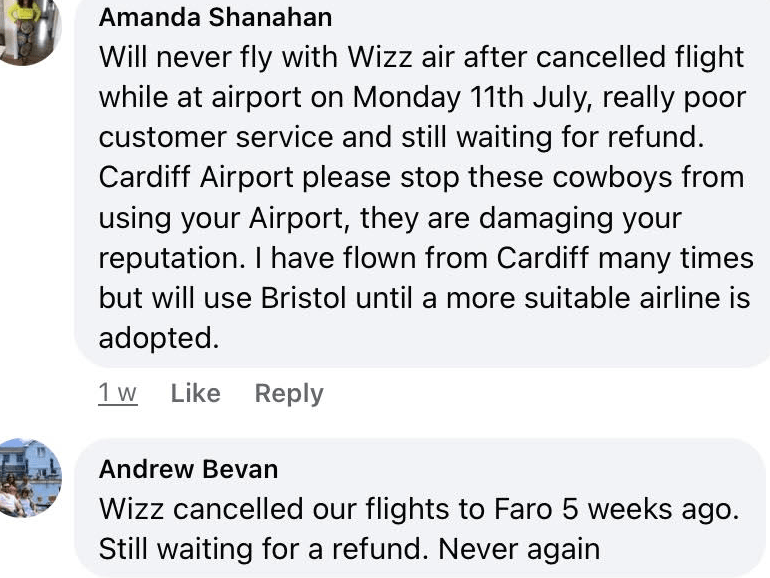Open the "1 w" timestamp link

point(117,393)
